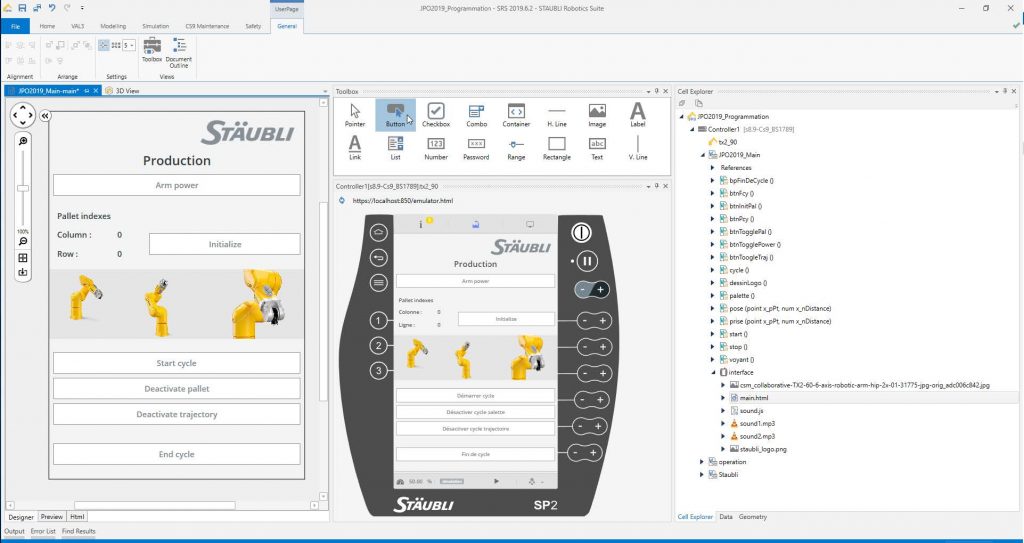Fit designer view to screen
This screenshot has width=1024, height=543.
(23, 258)
